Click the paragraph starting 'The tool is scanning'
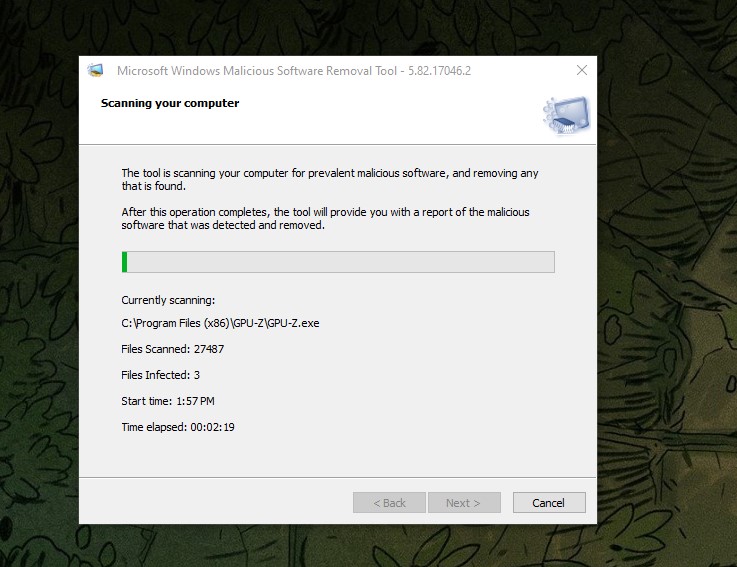Viewport: 737px width, 567px height. click(329, 179)
